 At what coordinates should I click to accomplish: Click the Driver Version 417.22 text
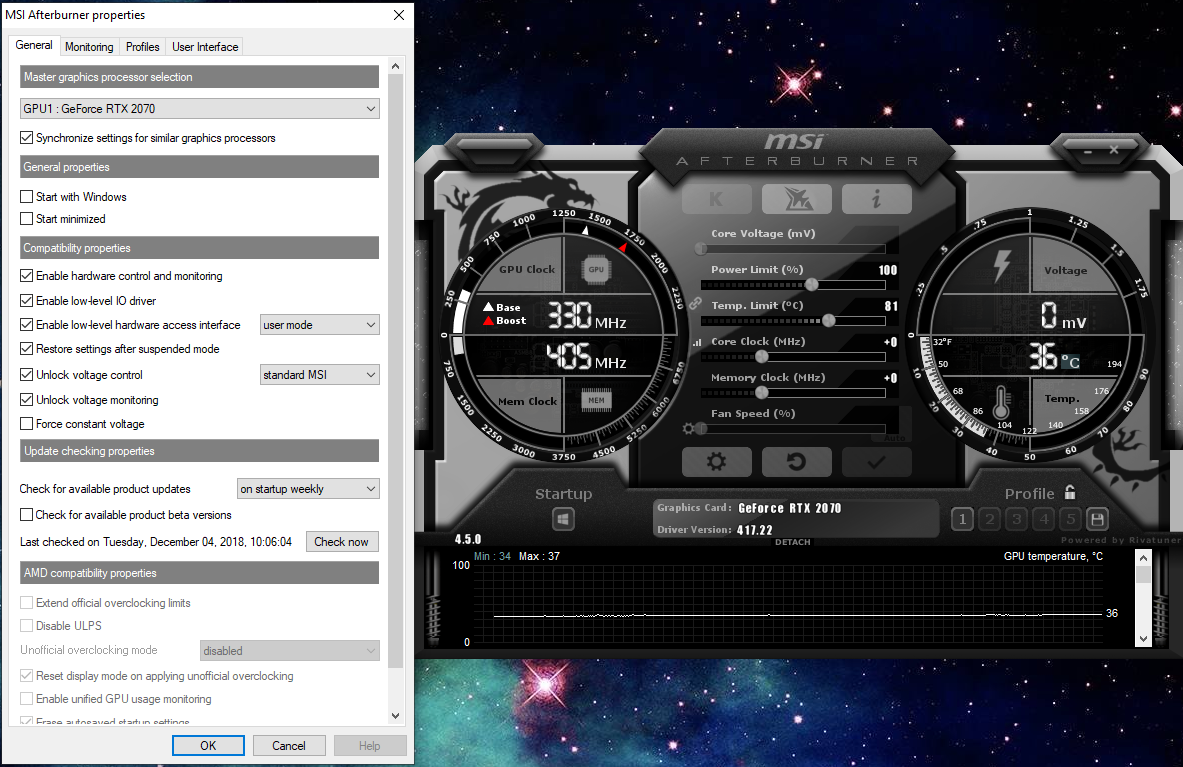coord(714,529)
